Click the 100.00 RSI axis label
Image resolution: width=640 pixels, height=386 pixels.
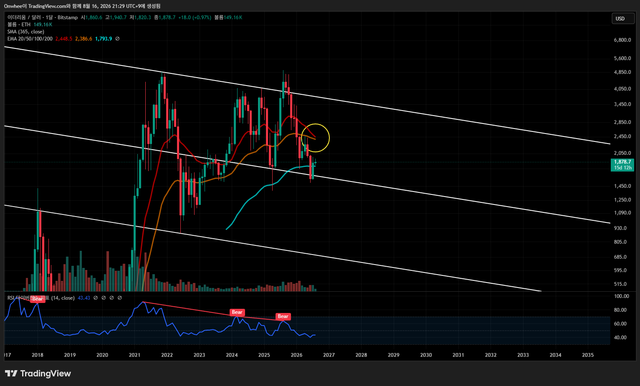pos(622,296)
